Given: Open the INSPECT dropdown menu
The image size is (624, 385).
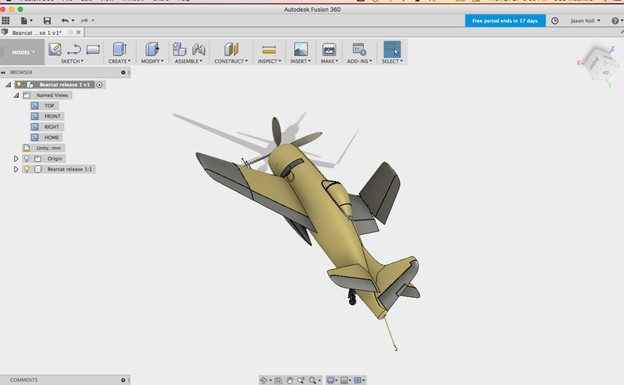Looking at the screenshot, I should point(269,61).
